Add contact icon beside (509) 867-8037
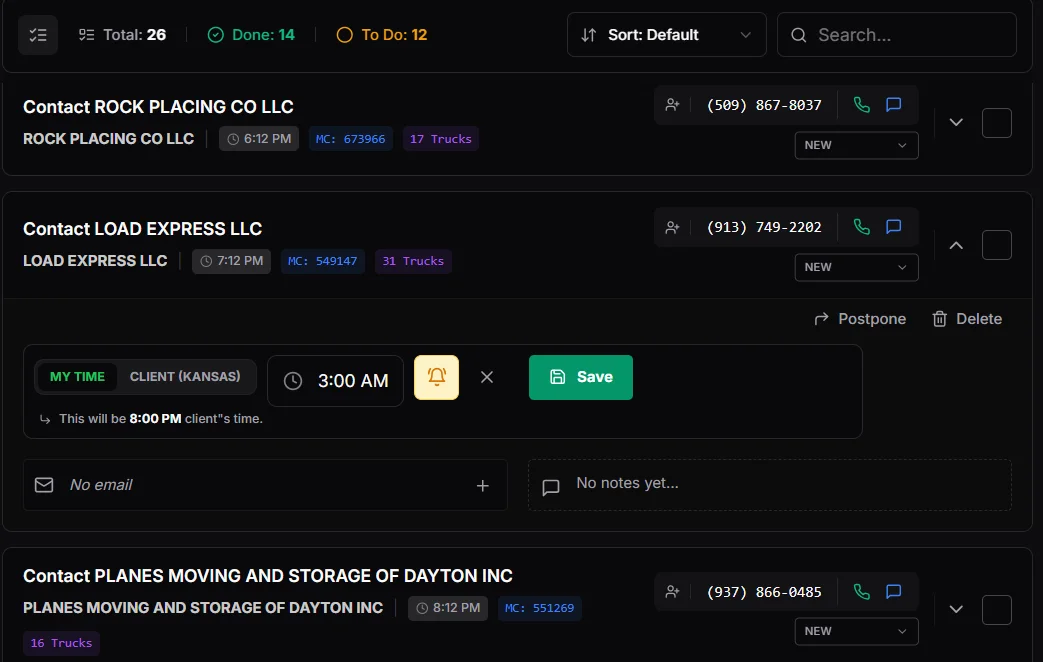 [672, 104]
